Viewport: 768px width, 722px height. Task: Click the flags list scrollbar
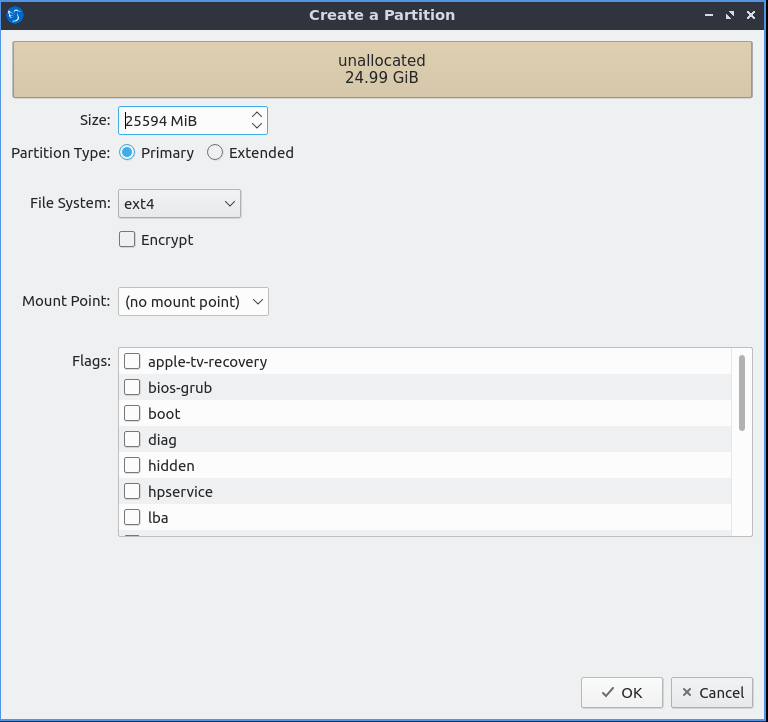[x=741, y=392]
